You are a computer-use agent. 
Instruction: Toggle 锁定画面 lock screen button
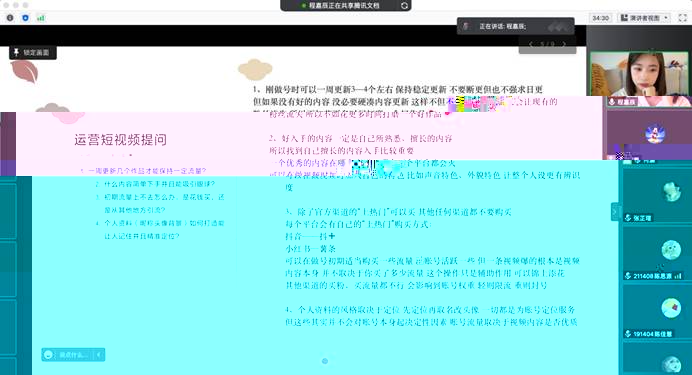(33, 52)
